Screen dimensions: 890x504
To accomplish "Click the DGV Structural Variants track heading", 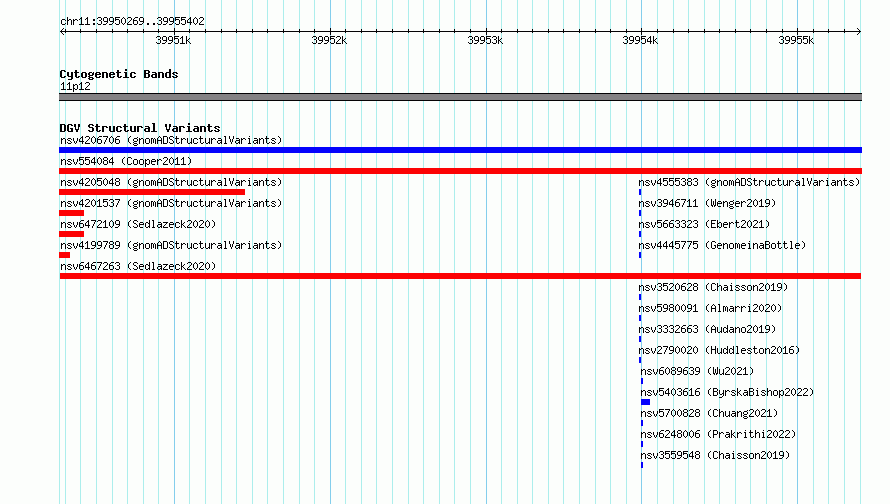I will point(140,128).
